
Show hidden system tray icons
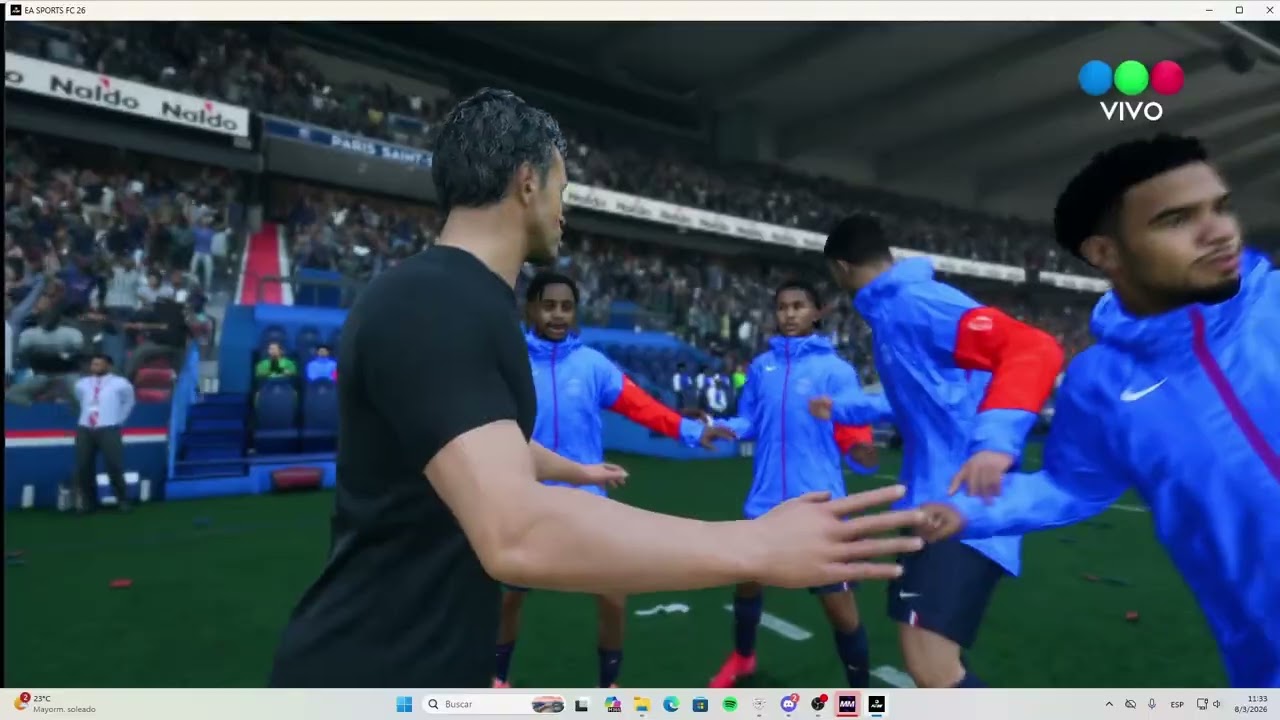pos(1109,704)
